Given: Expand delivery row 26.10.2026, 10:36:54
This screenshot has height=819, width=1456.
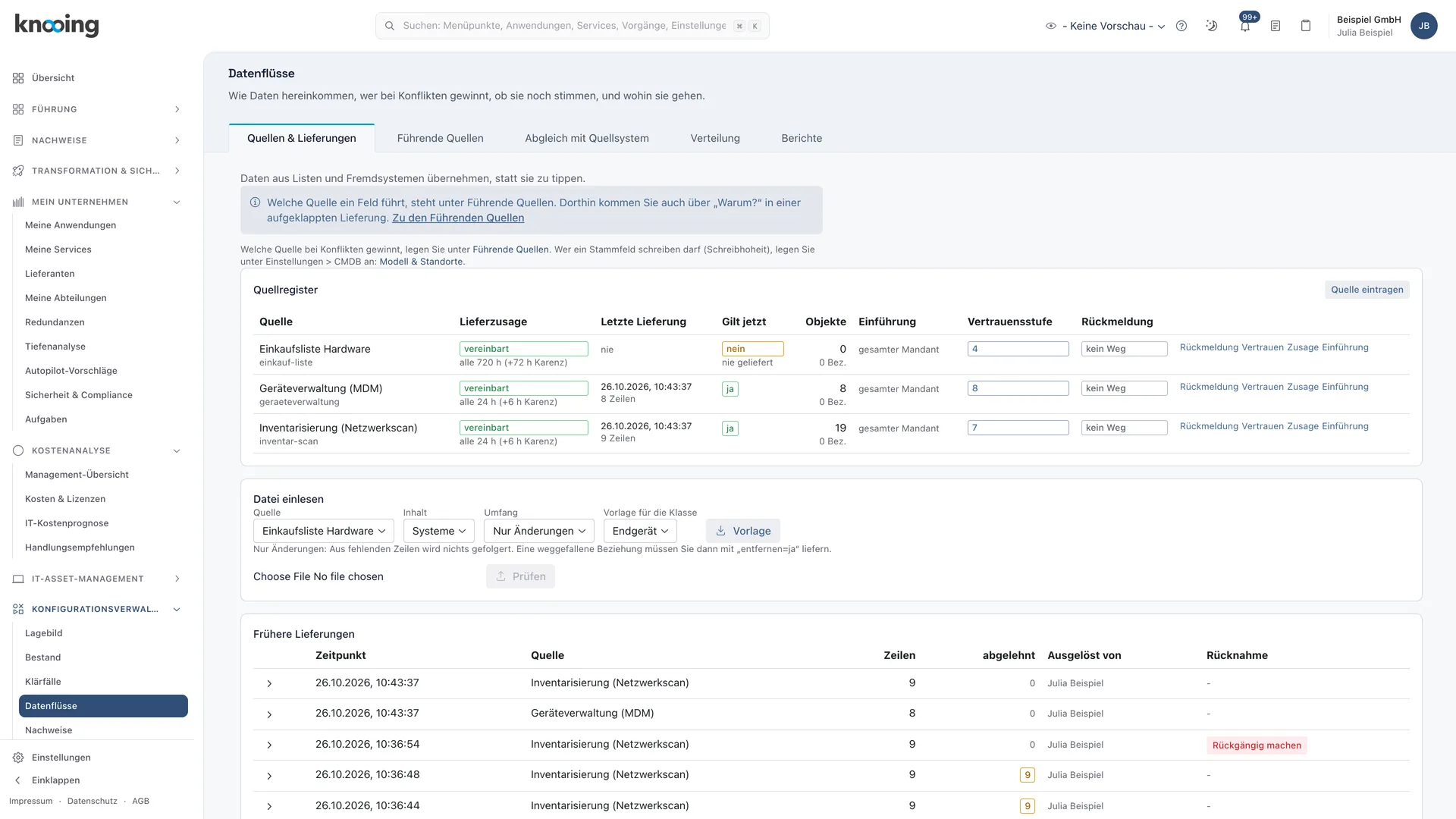Looking at the screenshot, I should click(269, 745).
